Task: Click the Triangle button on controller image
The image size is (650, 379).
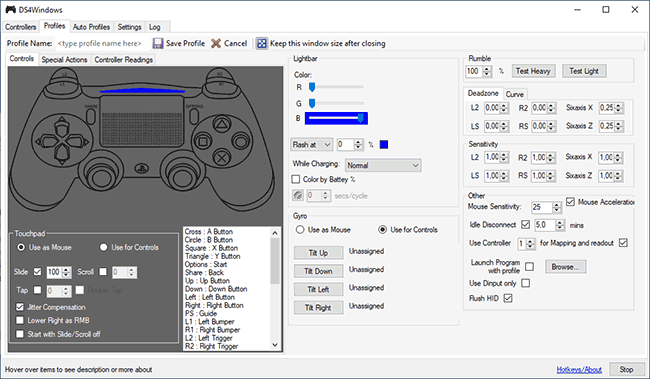Action: coord(222,123)
